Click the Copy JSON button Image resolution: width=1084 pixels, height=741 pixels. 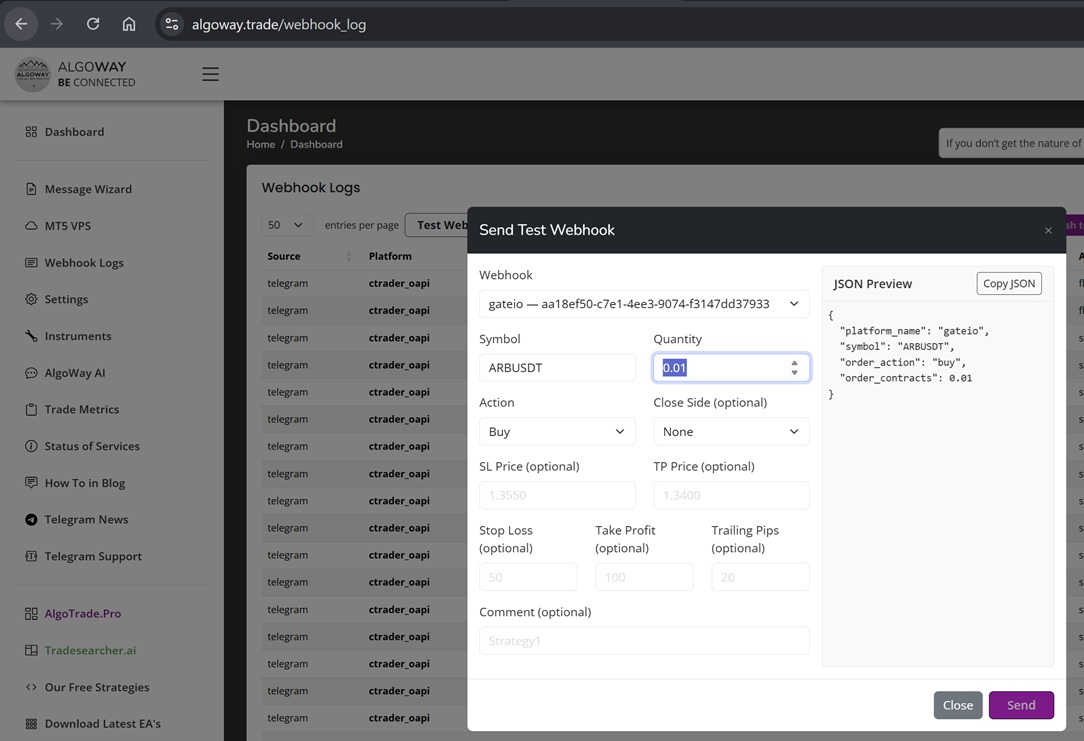1009,283
